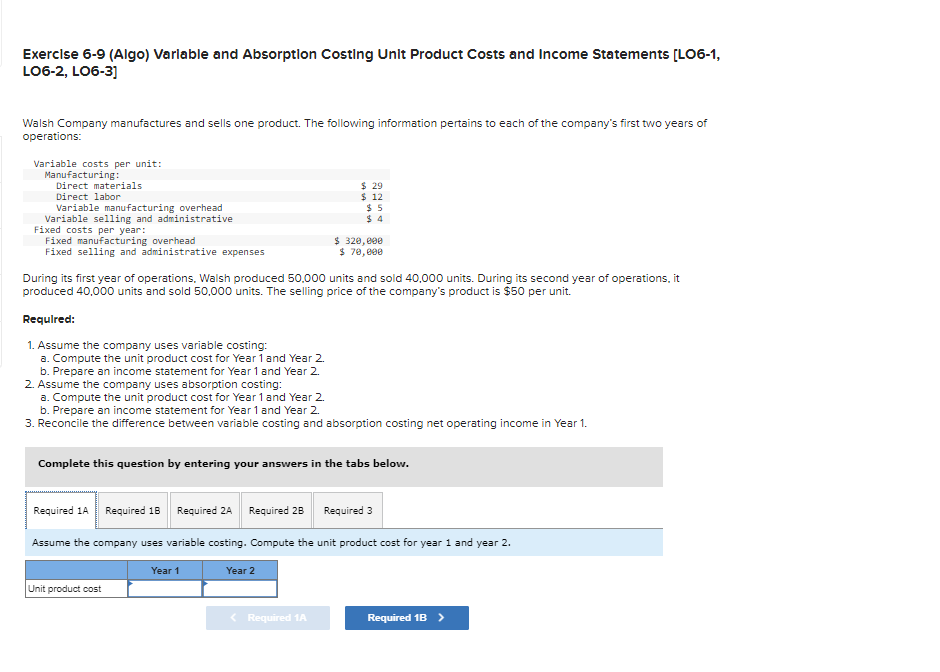
Task: Click the $ 29 direct materials value
Action: [x=372, y=186]
